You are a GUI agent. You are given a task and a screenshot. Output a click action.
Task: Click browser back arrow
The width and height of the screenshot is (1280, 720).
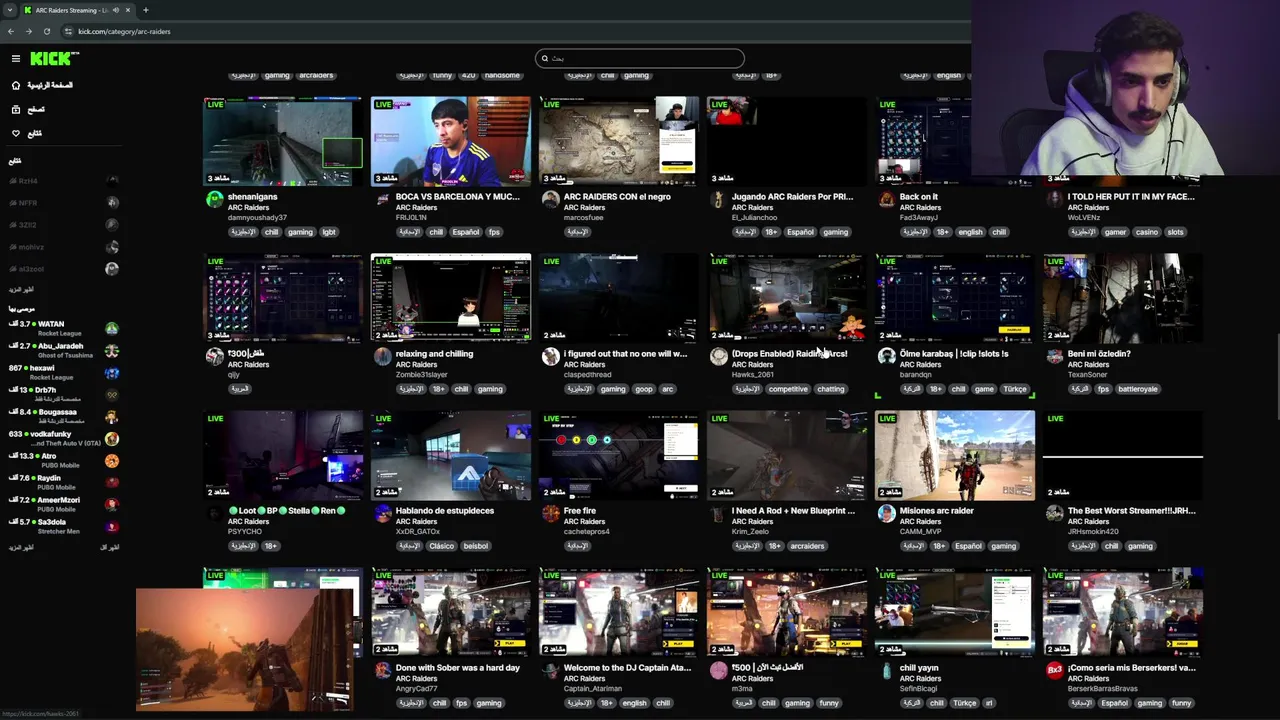11,31
